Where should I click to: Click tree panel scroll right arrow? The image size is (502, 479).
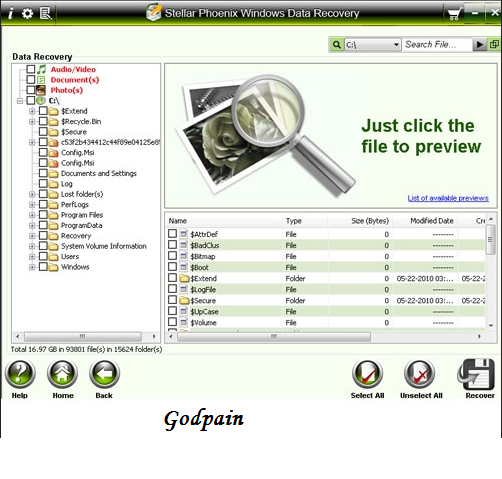(x=154, y=336)
